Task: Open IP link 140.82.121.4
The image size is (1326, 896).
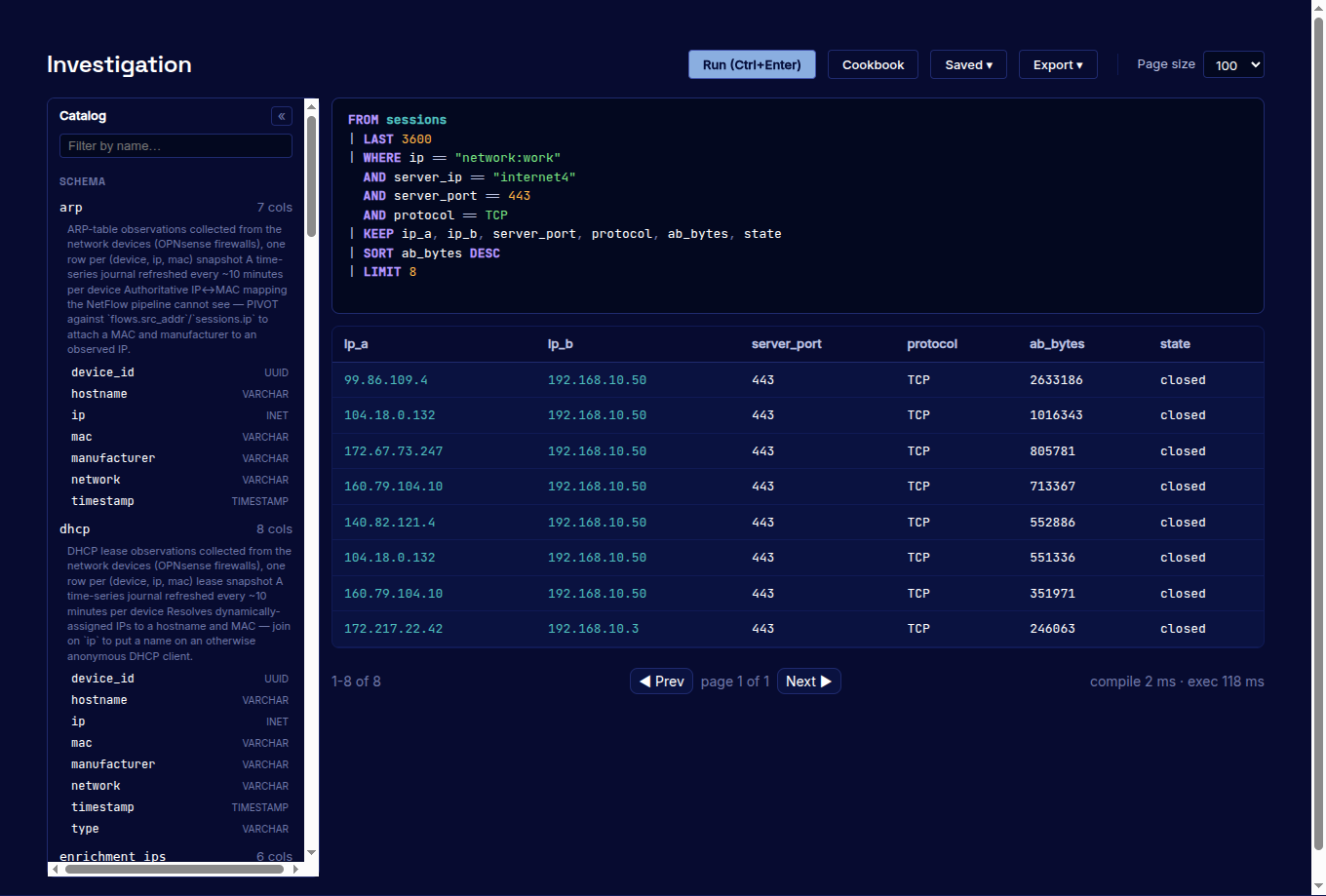Action: pos(390,523)
